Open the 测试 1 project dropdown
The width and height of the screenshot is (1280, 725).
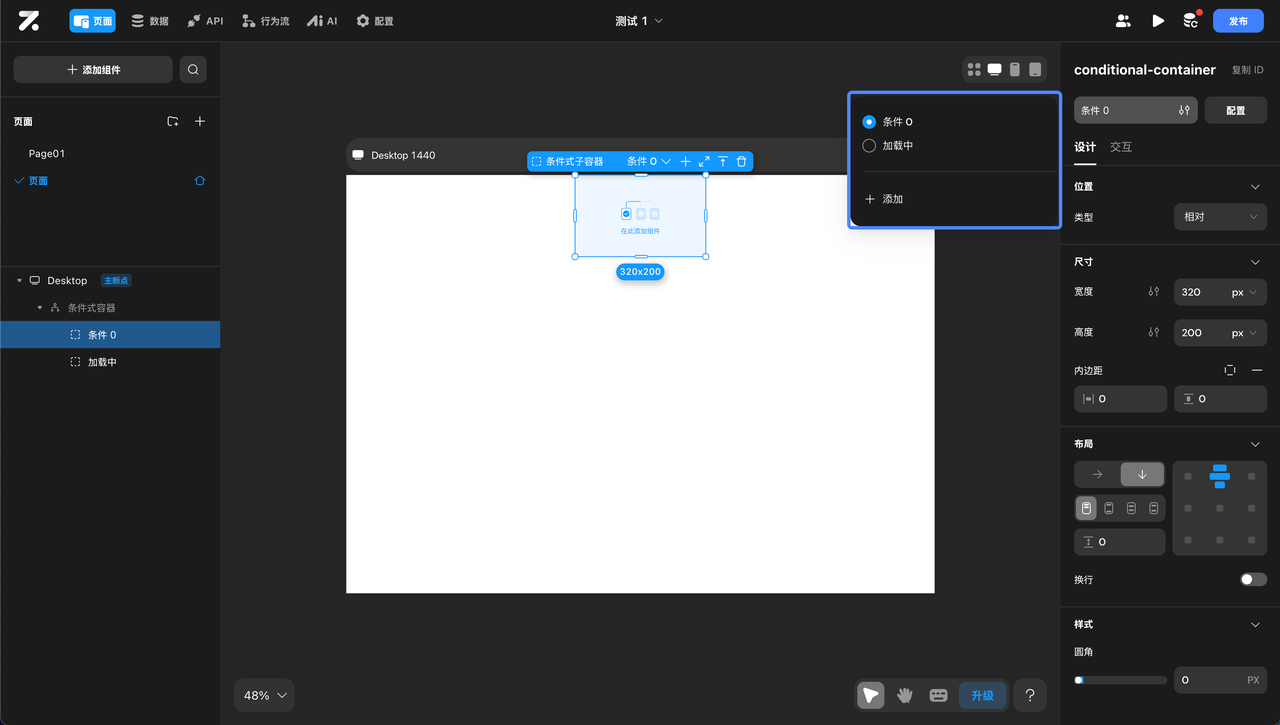click(x=639, y=21)
